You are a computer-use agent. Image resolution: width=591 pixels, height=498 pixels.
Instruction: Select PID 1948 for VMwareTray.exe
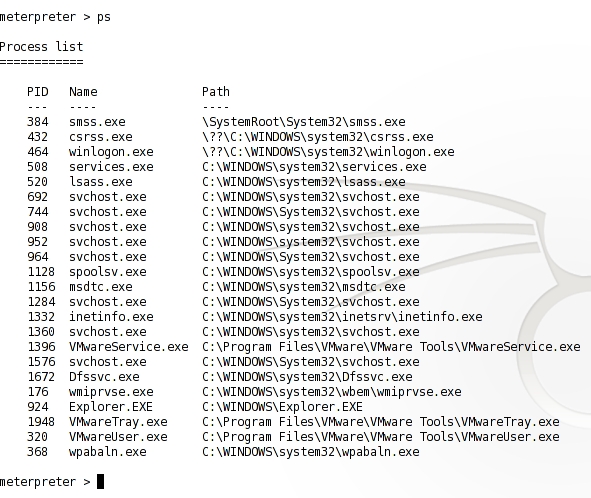[x=41, y=422]
